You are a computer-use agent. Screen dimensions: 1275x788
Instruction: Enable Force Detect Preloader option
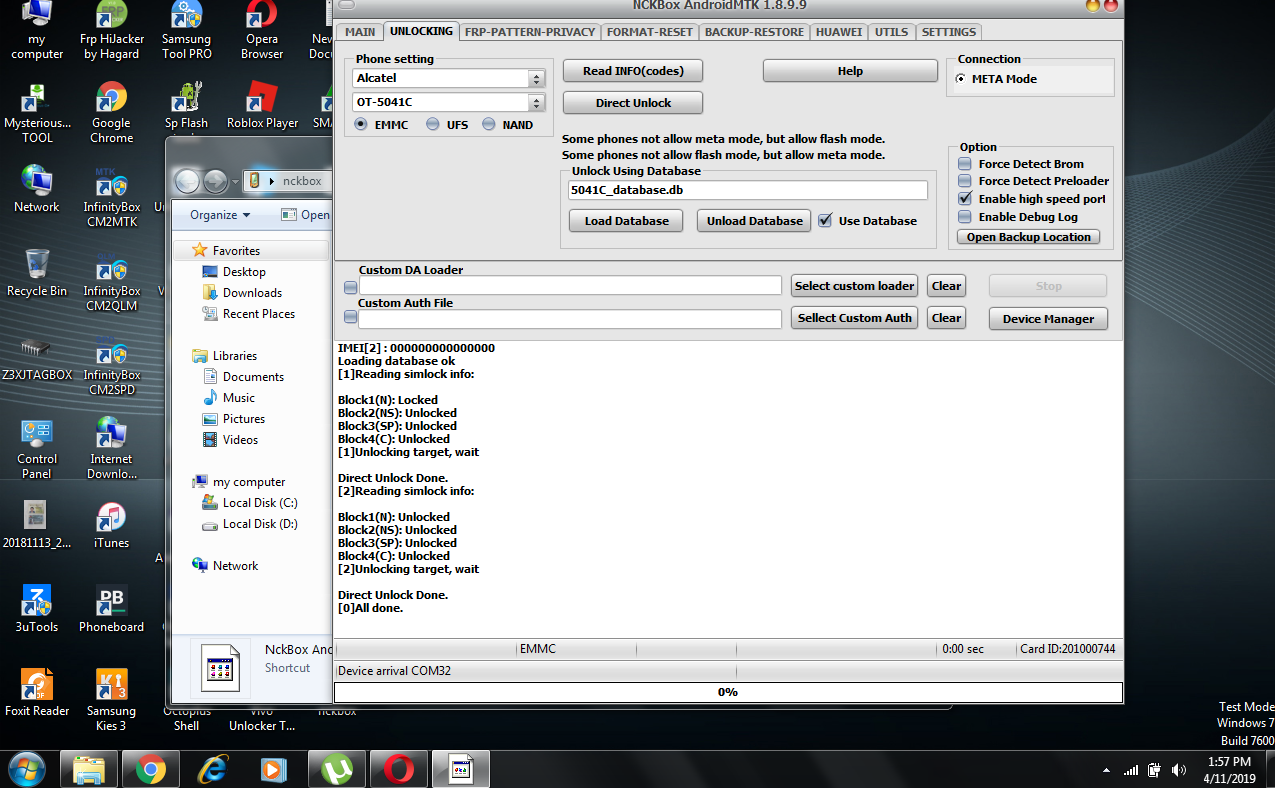pos(965,181)
